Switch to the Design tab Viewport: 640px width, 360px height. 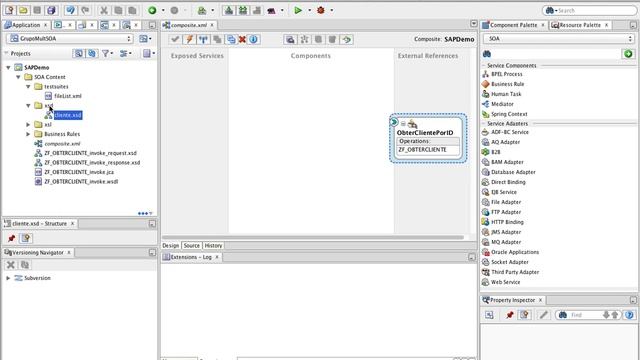point(171,246)
